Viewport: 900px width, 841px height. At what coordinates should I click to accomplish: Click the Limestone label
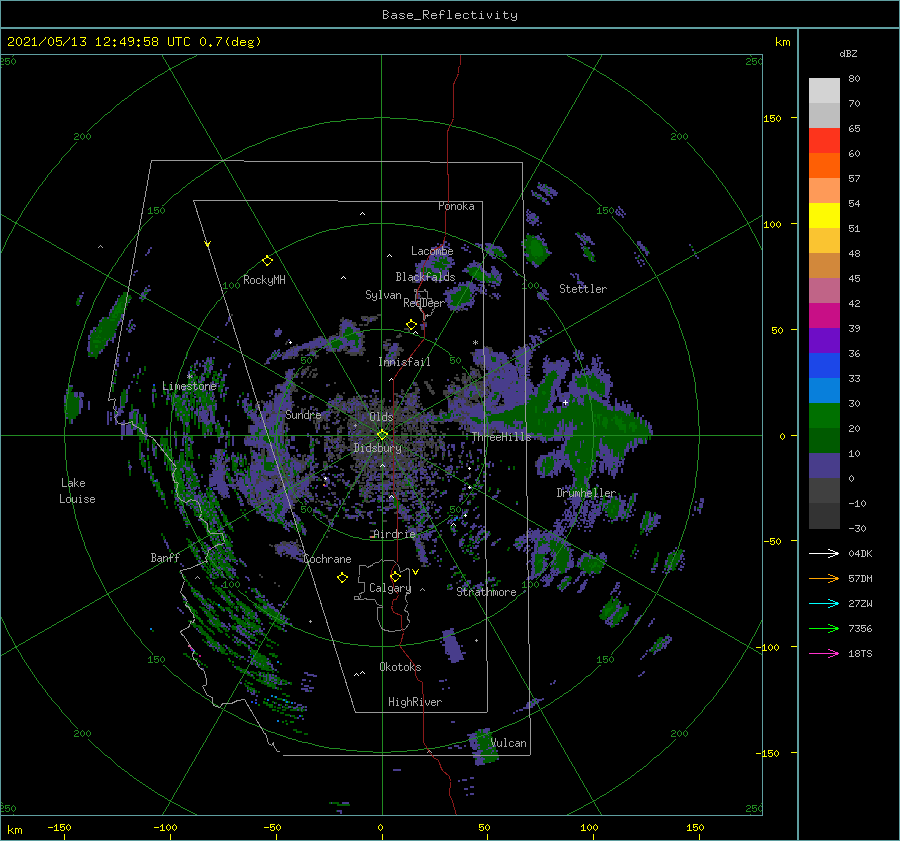tap(189, 386)
